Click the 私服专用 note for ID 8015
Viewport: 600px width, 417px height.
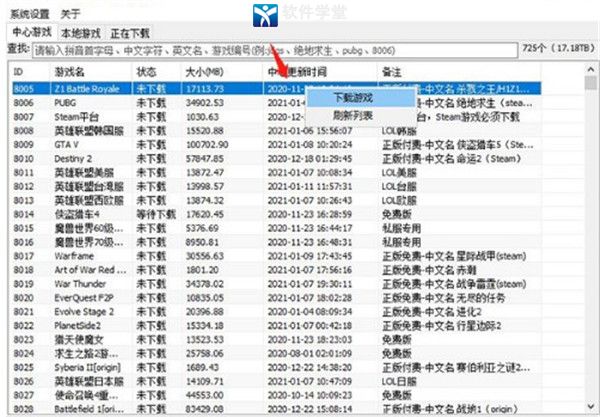pyautogui.click(x=401, y=228)
